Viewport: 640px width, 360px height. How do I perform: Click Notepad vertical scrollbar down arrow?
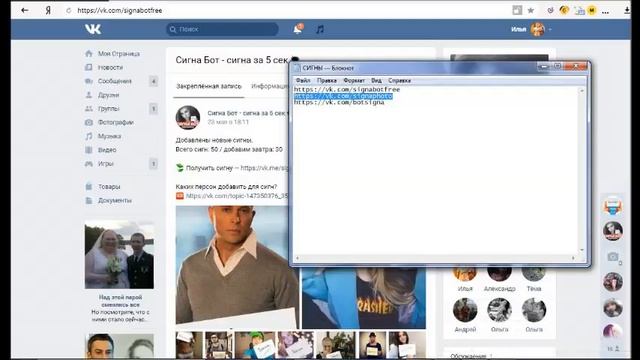[582, 250]
